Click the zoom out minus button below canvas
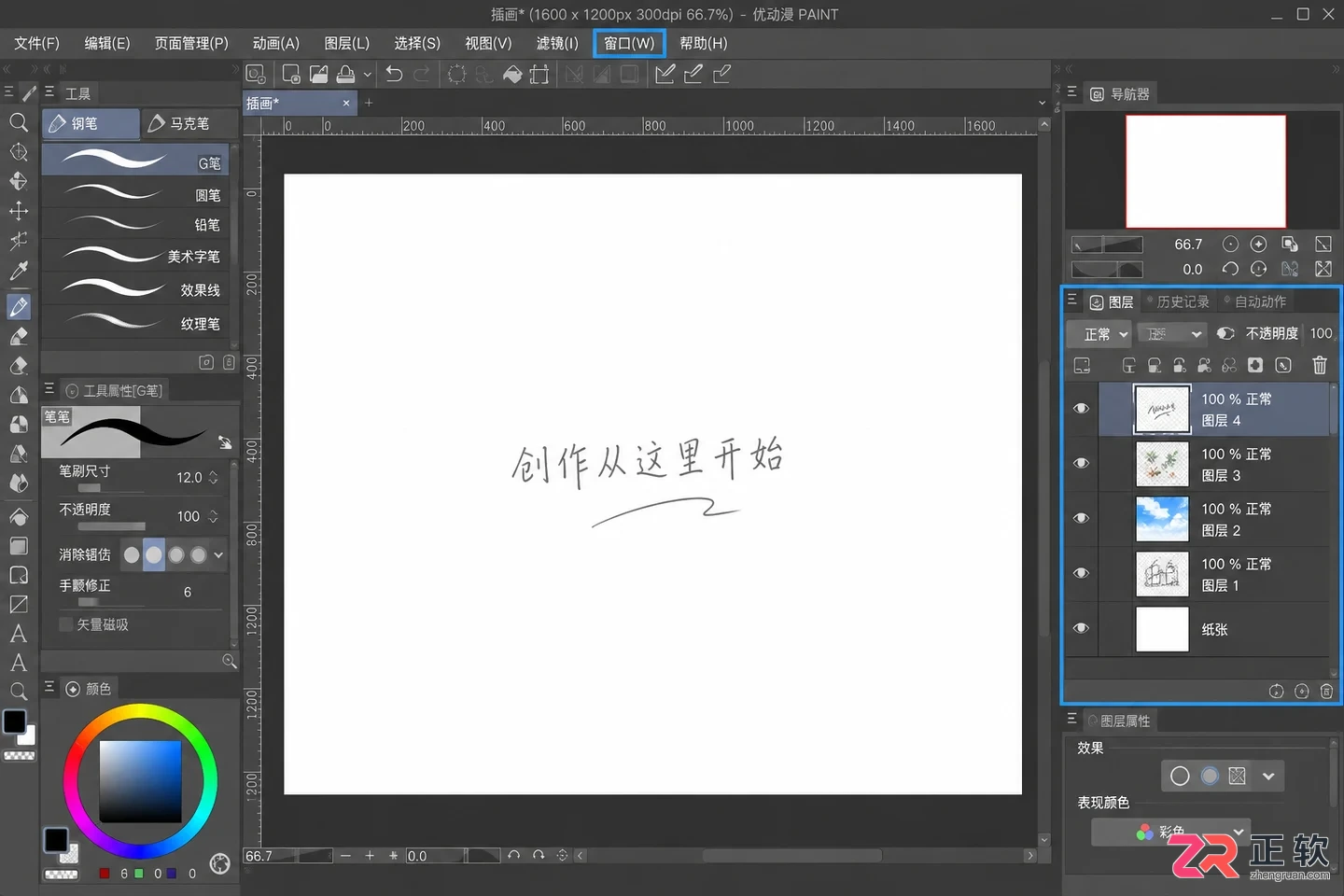The height and width of the screenshot is (896, 1344). click(x=345, y=855)
